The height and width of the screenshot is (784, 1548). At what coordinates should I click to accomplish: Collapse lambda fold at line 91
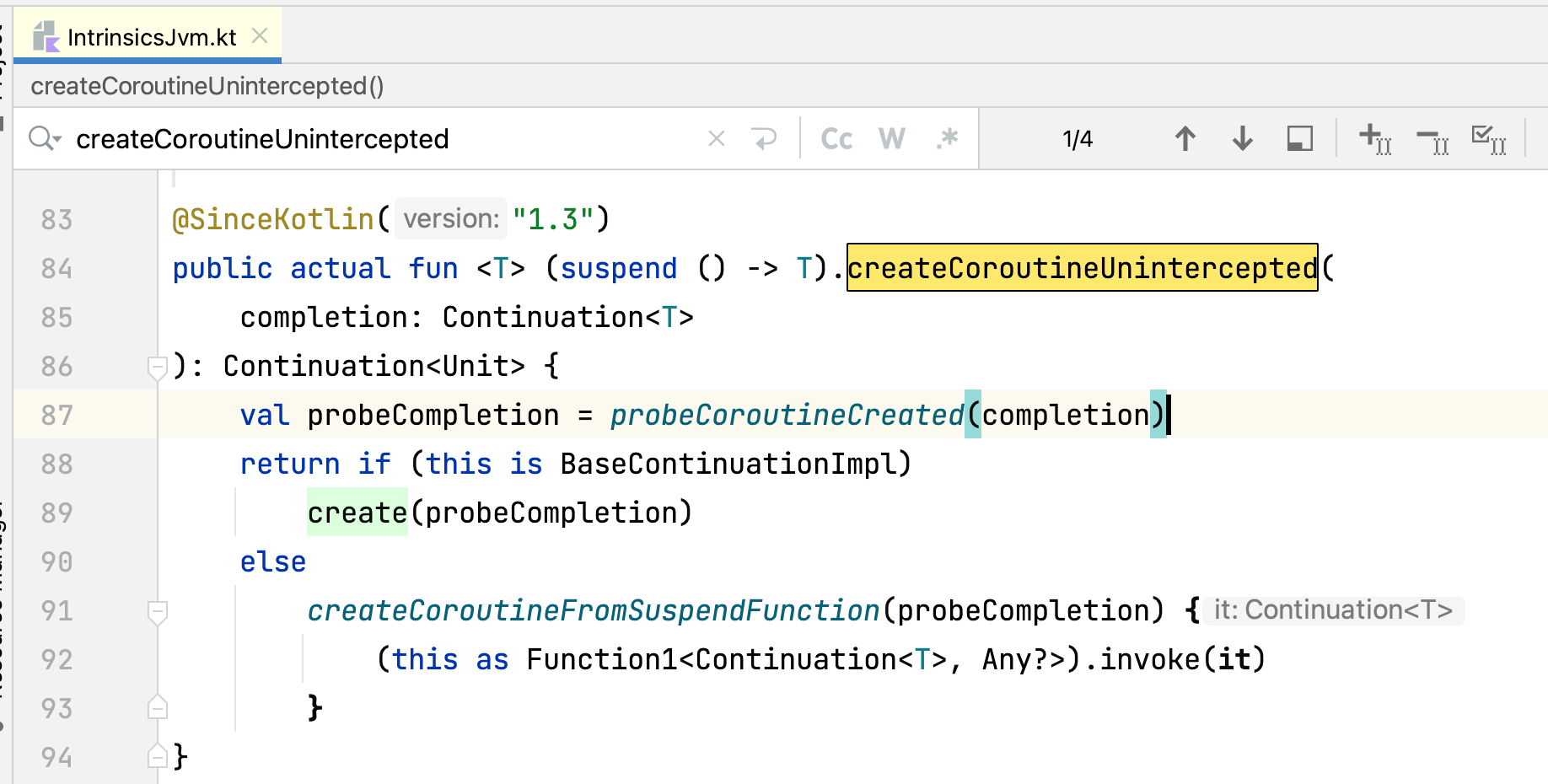coord(157,611)
